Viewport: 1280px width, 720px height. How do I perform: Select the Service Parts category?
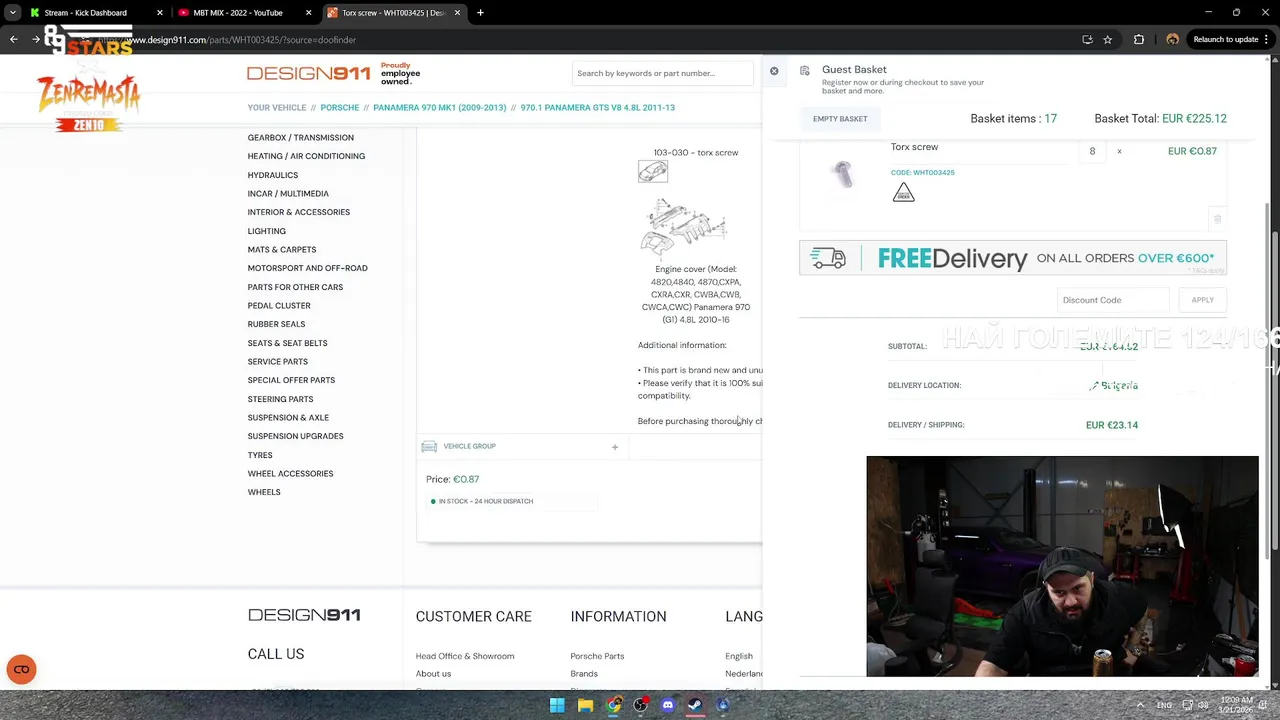(277, 362)
